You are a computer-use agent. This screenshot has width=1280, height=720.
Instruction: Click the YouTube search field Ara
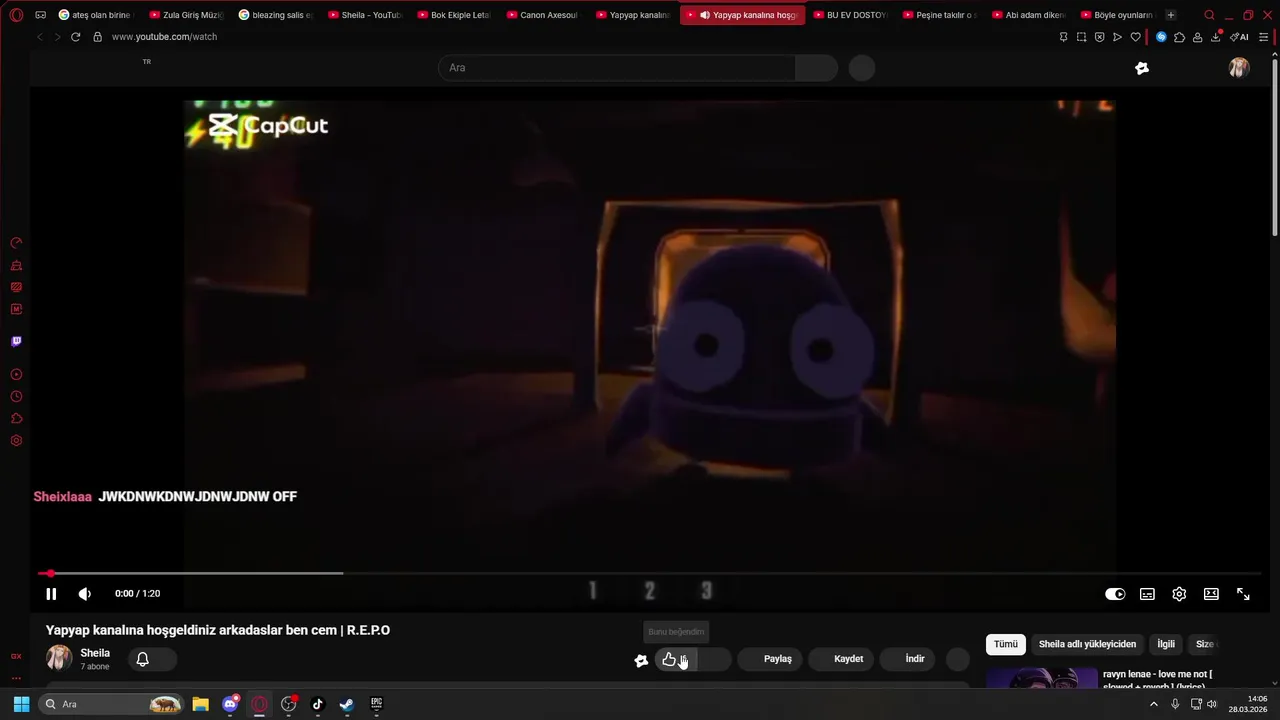[x=617, y=68]
